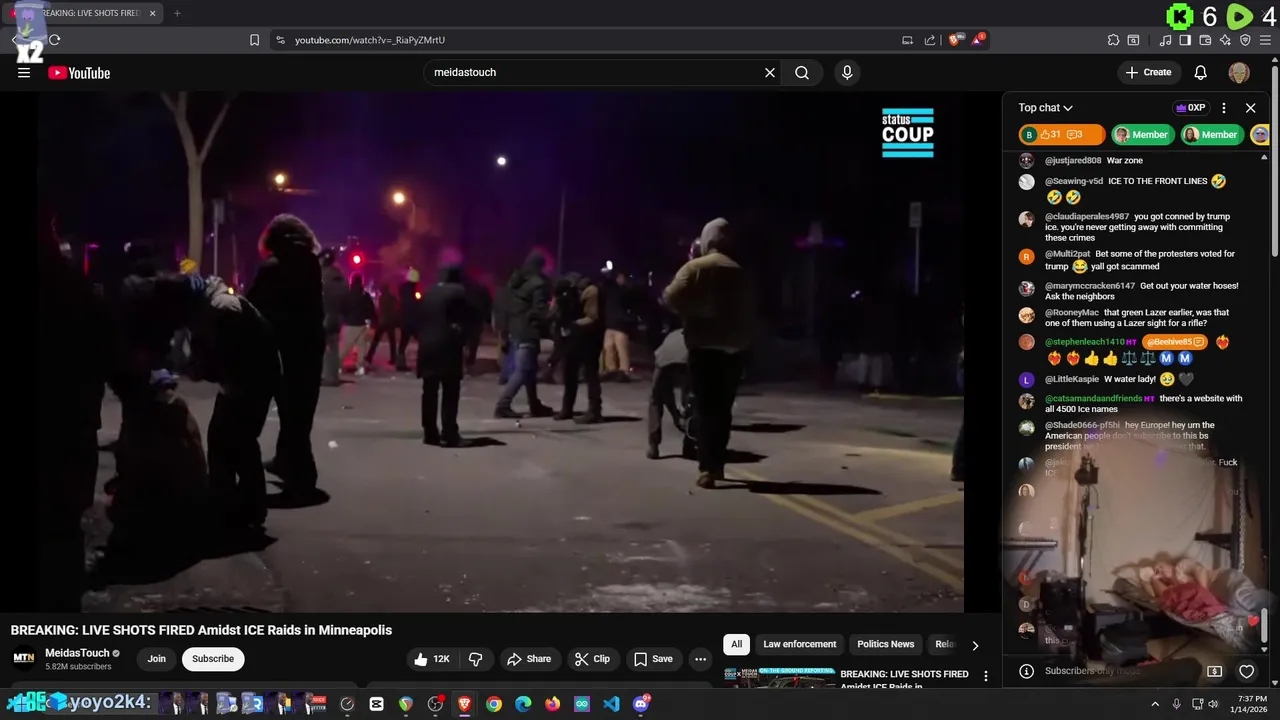The width and height of the screenshot is (1280, 720).
Task: Click the 31 likes chat engagement chip
Action: pos(1062,135)
